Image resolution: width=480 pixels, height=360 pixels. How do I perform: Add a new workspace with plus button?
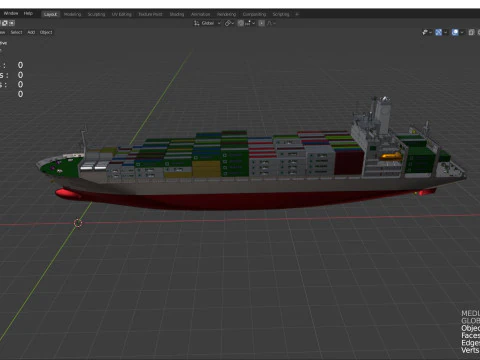point(297,14)
